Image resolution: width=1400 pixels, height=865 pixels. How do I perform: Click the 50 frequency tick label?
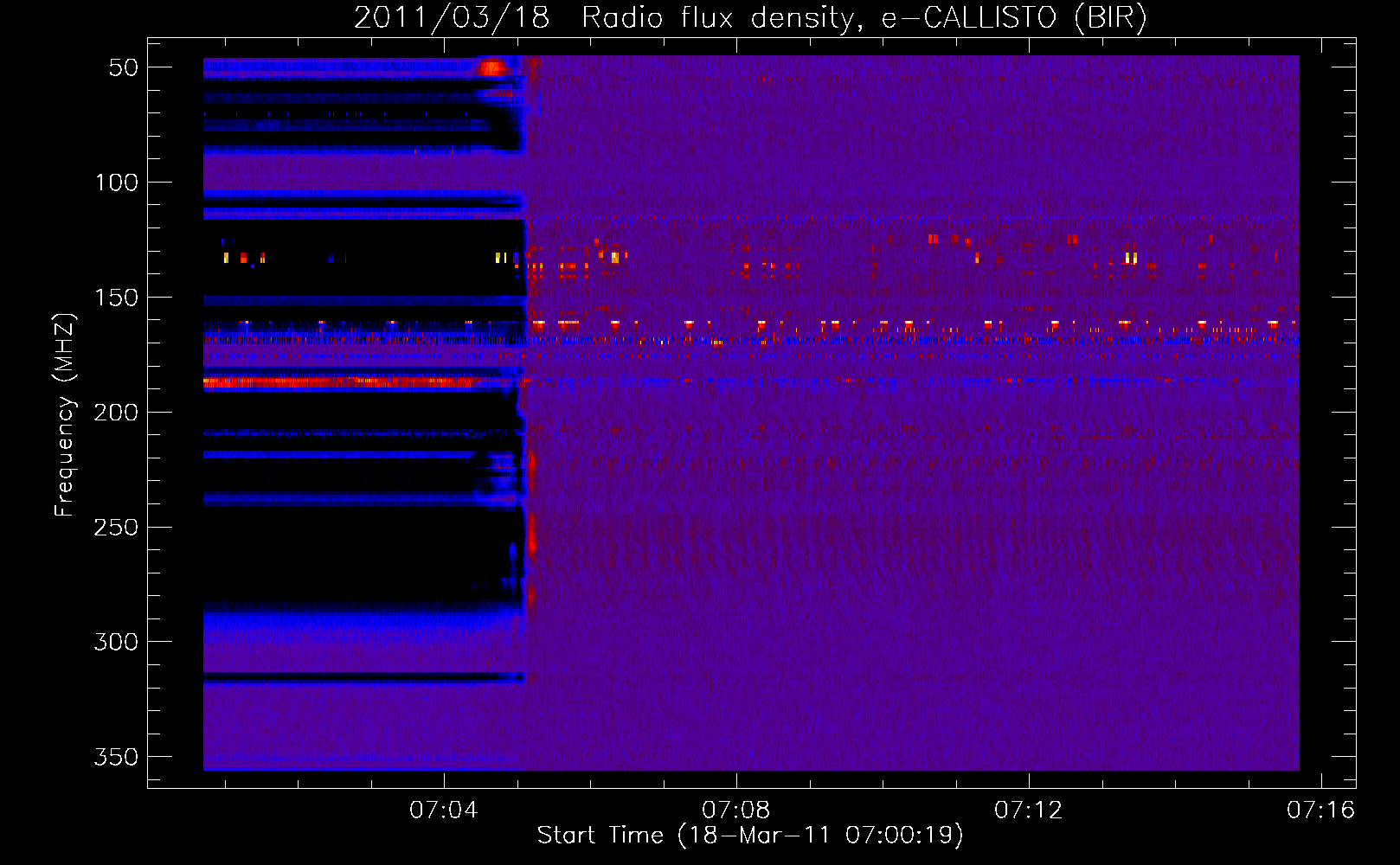point(123,67)
